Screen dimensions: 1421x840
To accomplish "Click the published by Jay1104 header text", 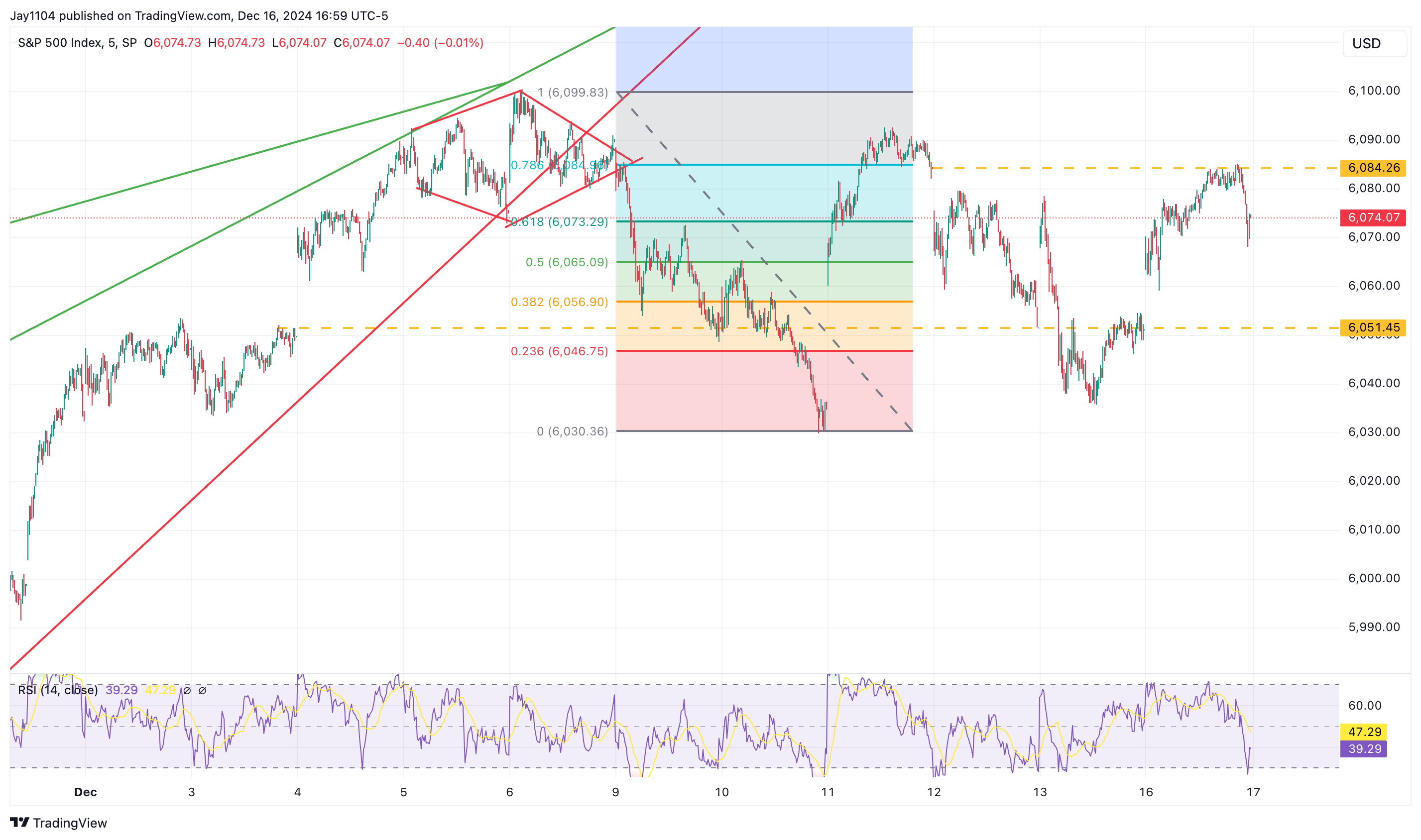I will pos(199,16).
